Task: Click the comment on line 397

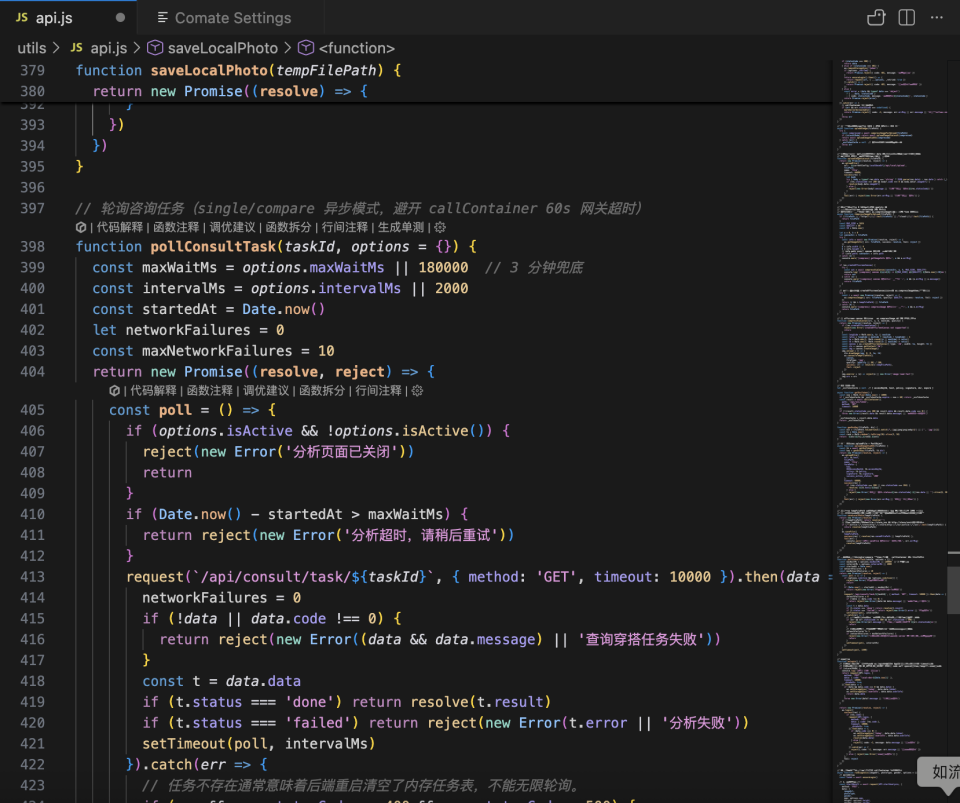Action: point(358,209)
